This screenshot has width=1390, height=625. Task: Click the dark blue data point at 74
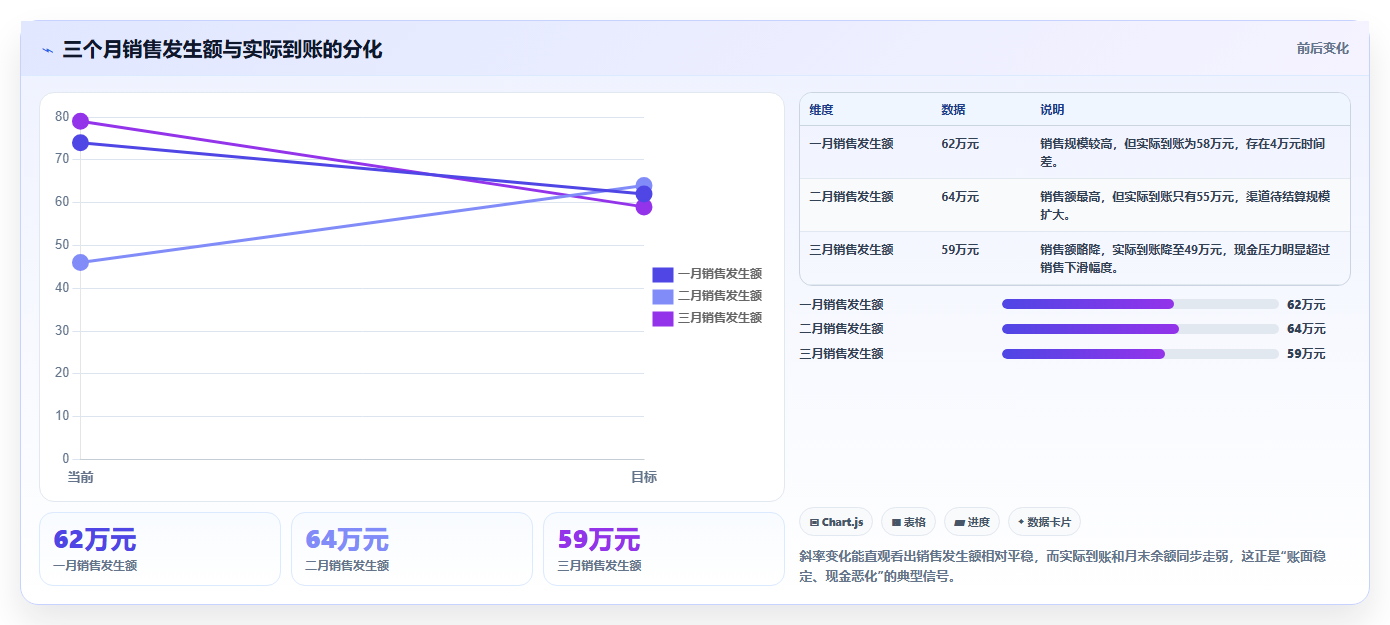pyautogui.click(x=80, y=143)
